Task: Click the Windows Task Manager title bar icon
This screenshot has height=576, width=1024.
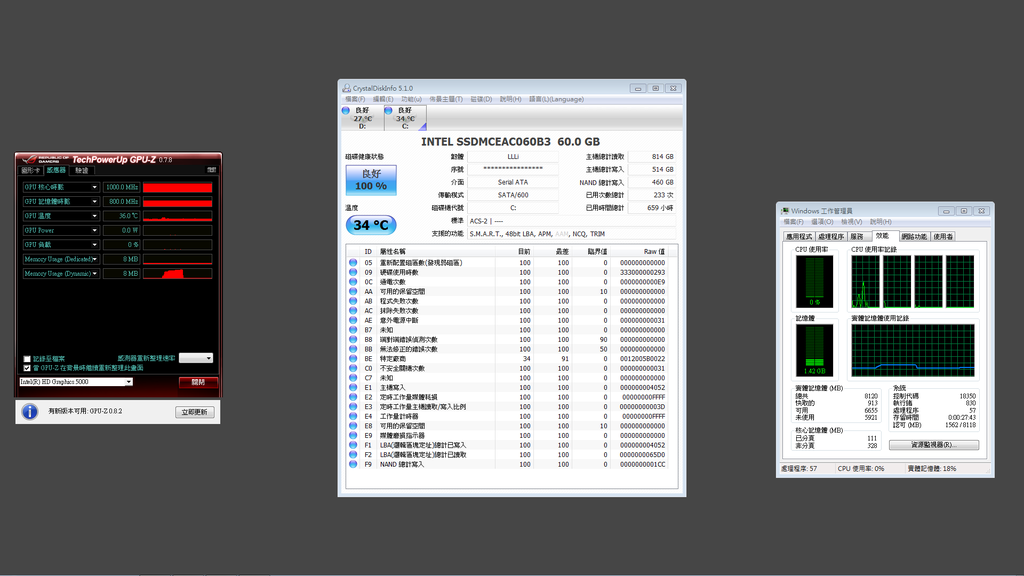Action: click(785, 211)
